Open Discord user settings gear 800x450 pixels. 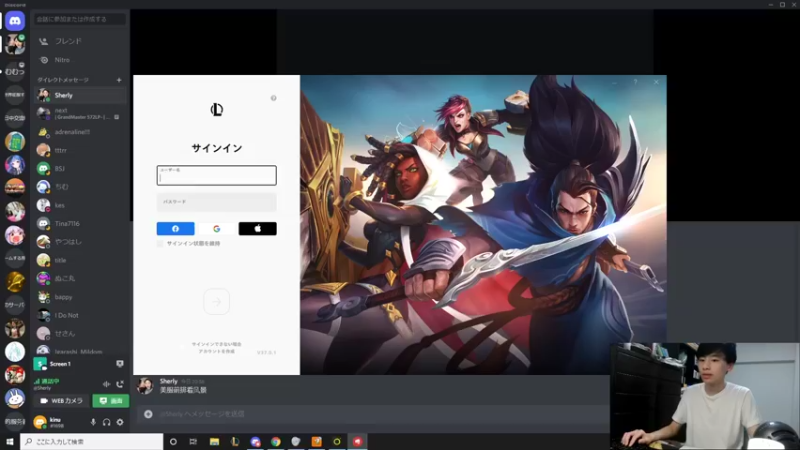pos(120,422)
